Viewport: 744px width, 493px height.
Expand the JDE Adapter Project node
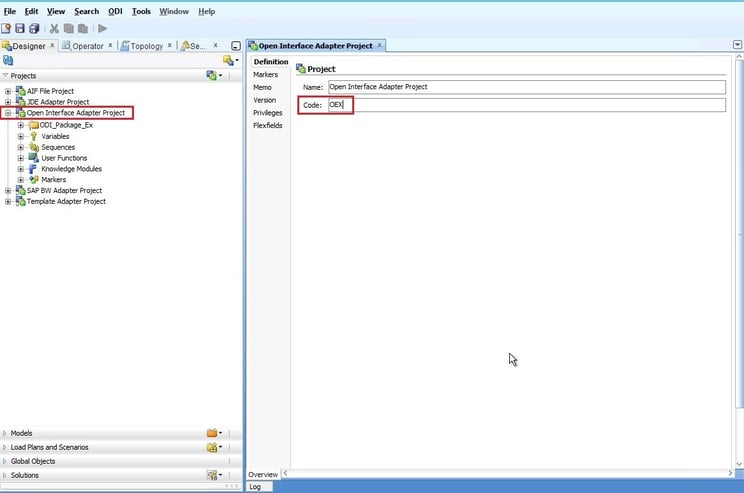8,102
